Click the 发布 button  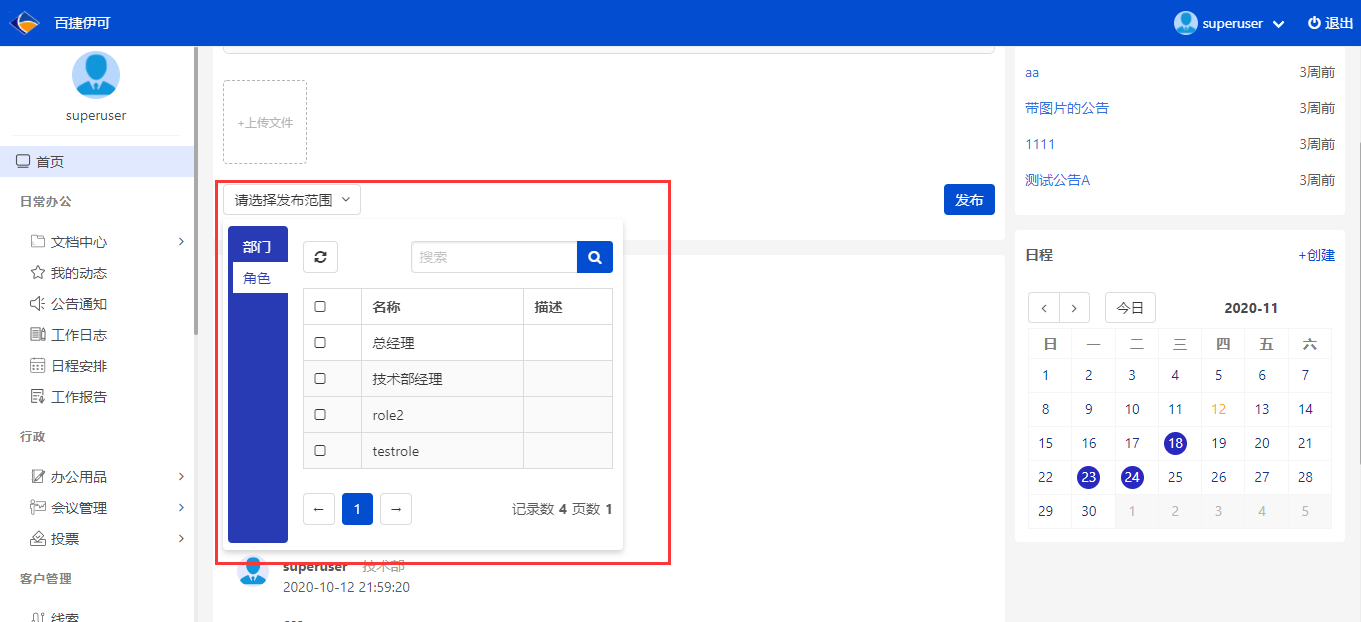click(969, 200)
